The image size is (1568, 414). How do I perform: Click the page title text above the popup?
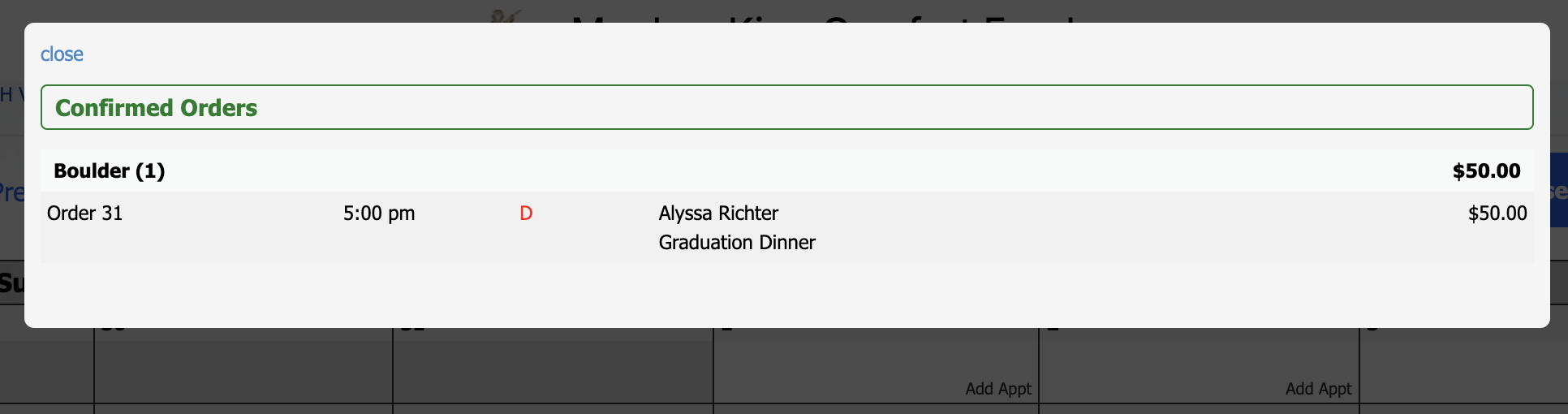pyautogui.click(x=824, y=16)
